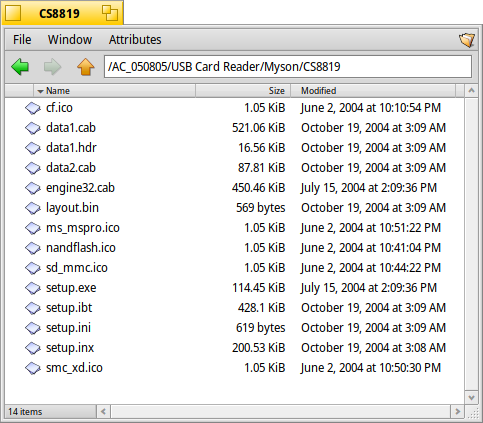The image size is (483, 423).
Task: Click the path field showing /AC_050805
Action: point(288,67)
